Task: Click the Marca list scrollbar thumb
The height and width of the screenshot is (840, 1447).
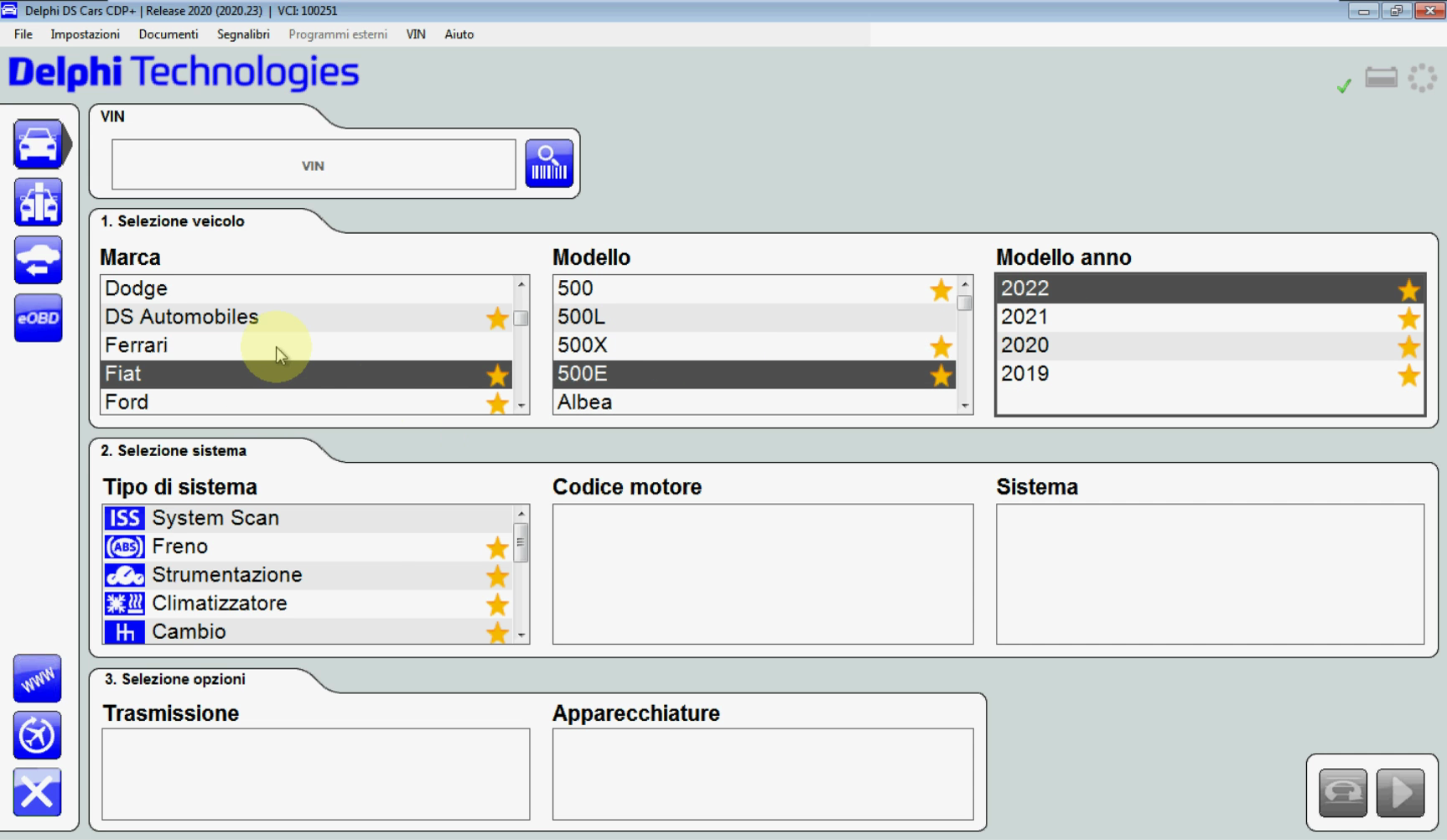Action: coord(521,319)
